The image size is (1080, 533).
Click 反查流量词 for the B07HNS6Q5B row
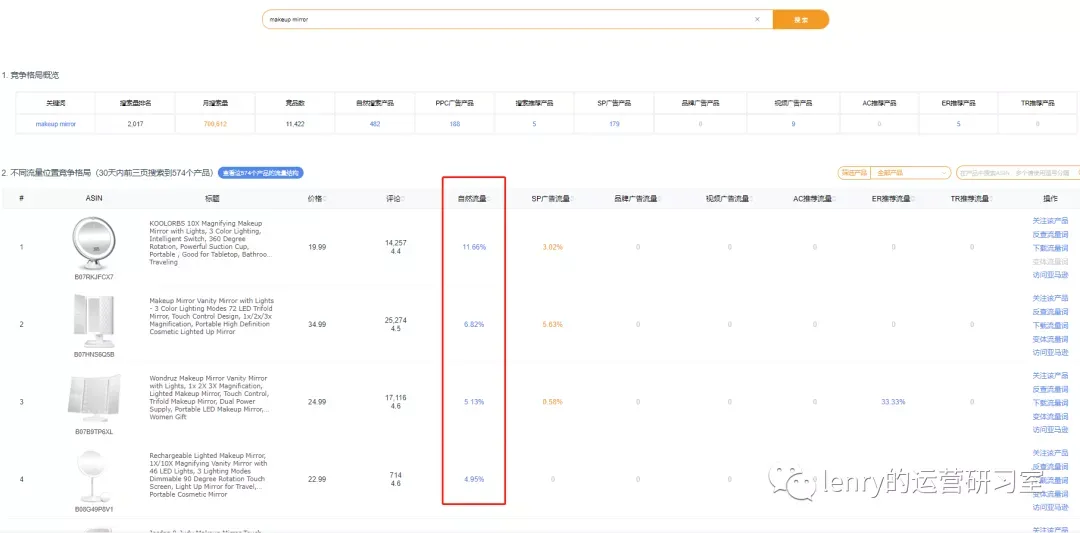(1050, 312)
